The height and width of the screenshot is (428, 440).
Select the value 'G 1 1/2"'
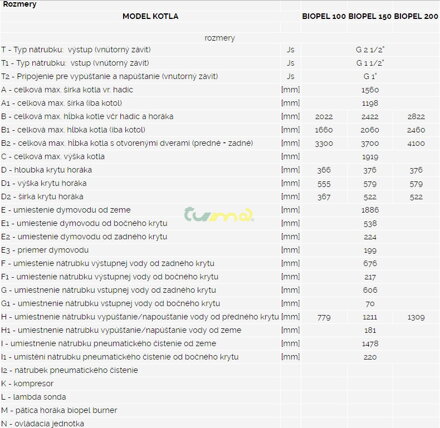tap(370, 63)
